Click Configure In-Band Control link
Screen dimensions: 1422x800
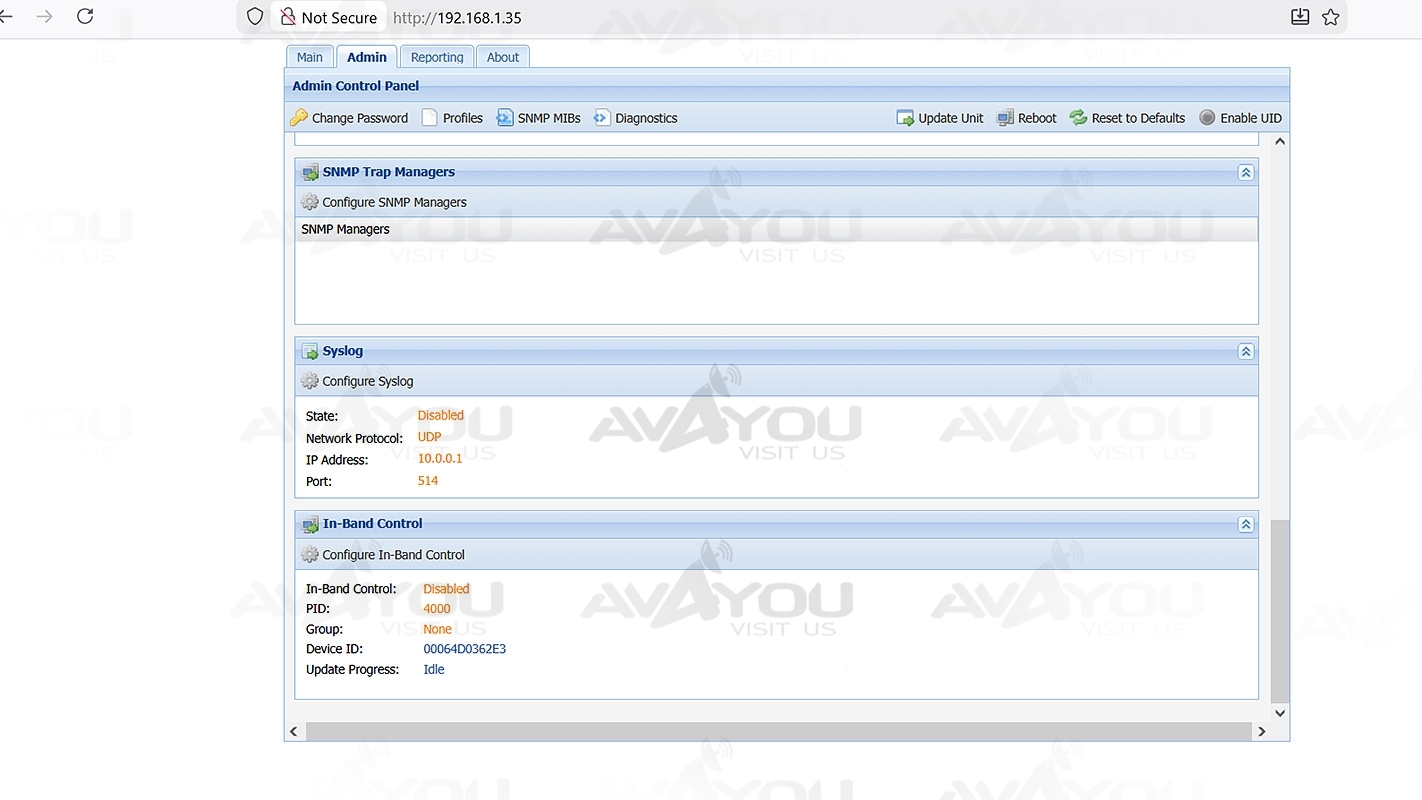pos(393,555)
